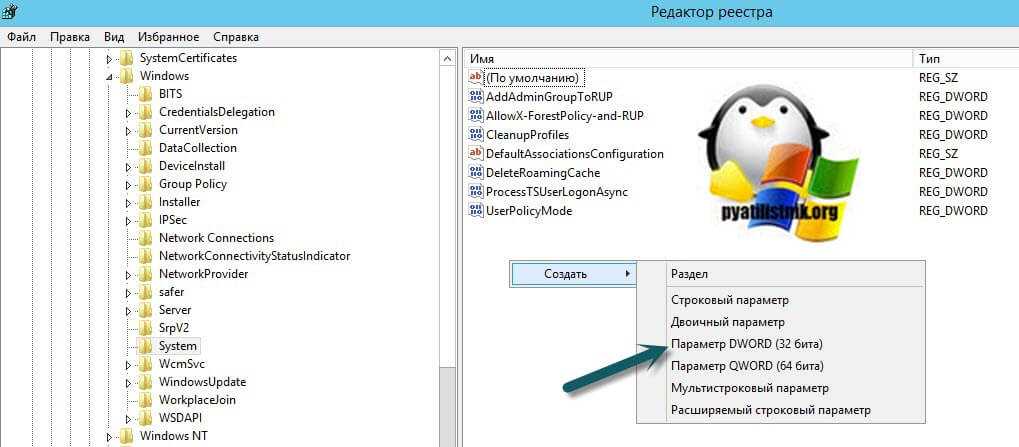Click the (По умолчанию) string value icon
Screen dimensions: 1019x447
pyautogui.click(x=476, y=78)
